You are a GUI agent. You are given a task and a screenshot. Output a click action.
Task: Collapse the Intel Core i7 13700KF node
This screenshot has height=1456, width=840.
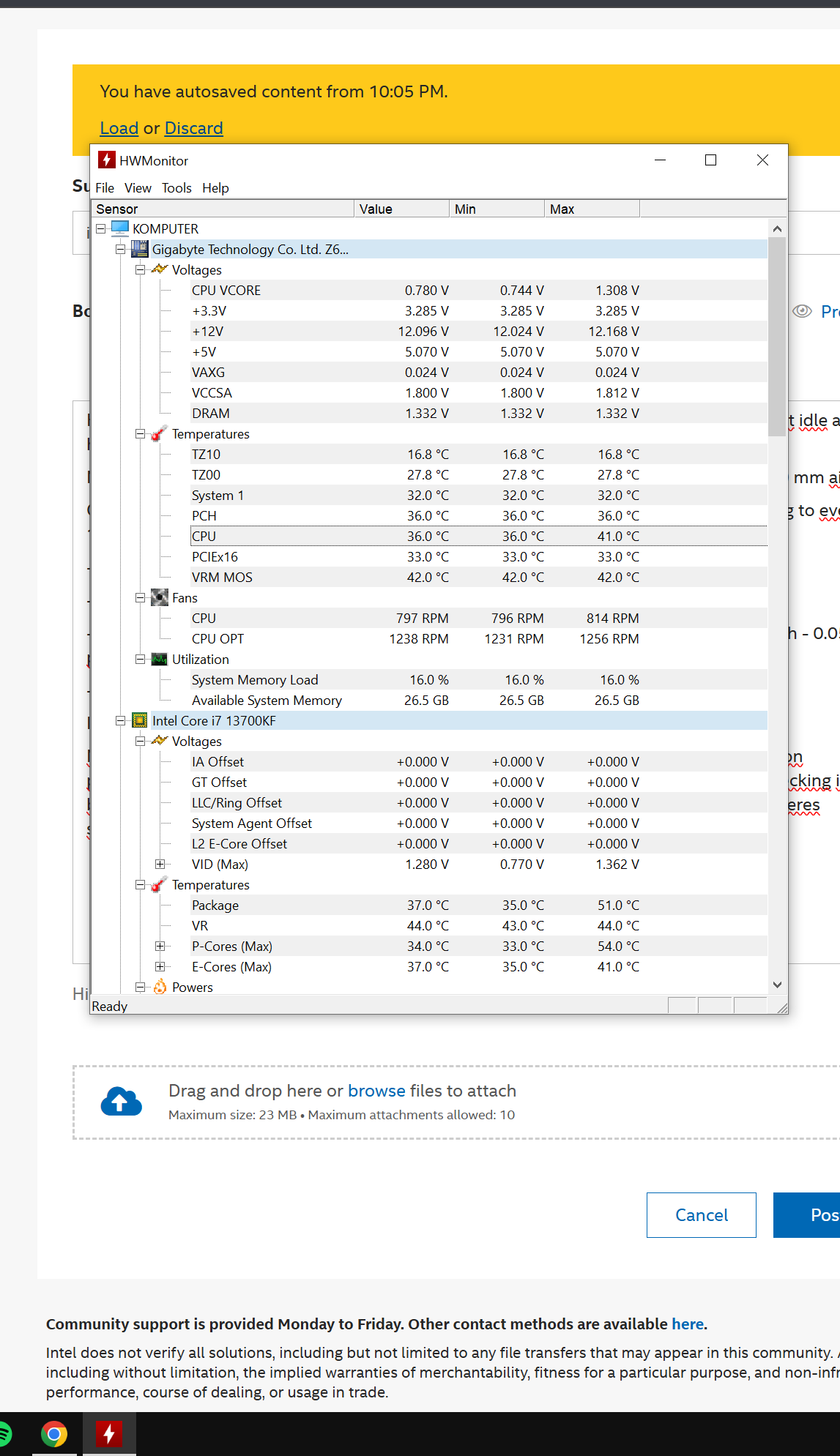pos(120,721)
